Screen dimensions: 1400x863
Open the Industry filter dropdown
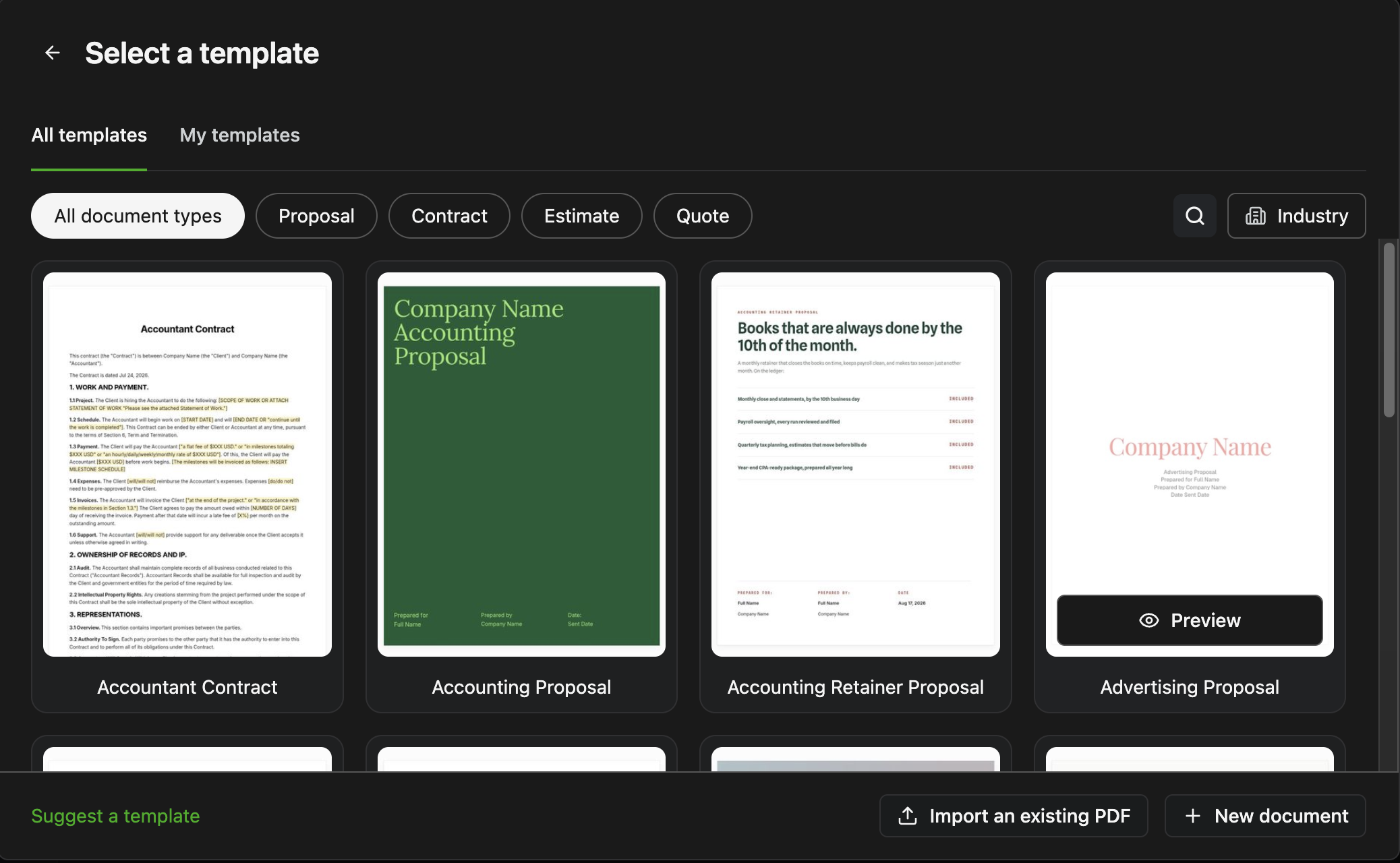pyautogui.click(x=1296, y=216)
